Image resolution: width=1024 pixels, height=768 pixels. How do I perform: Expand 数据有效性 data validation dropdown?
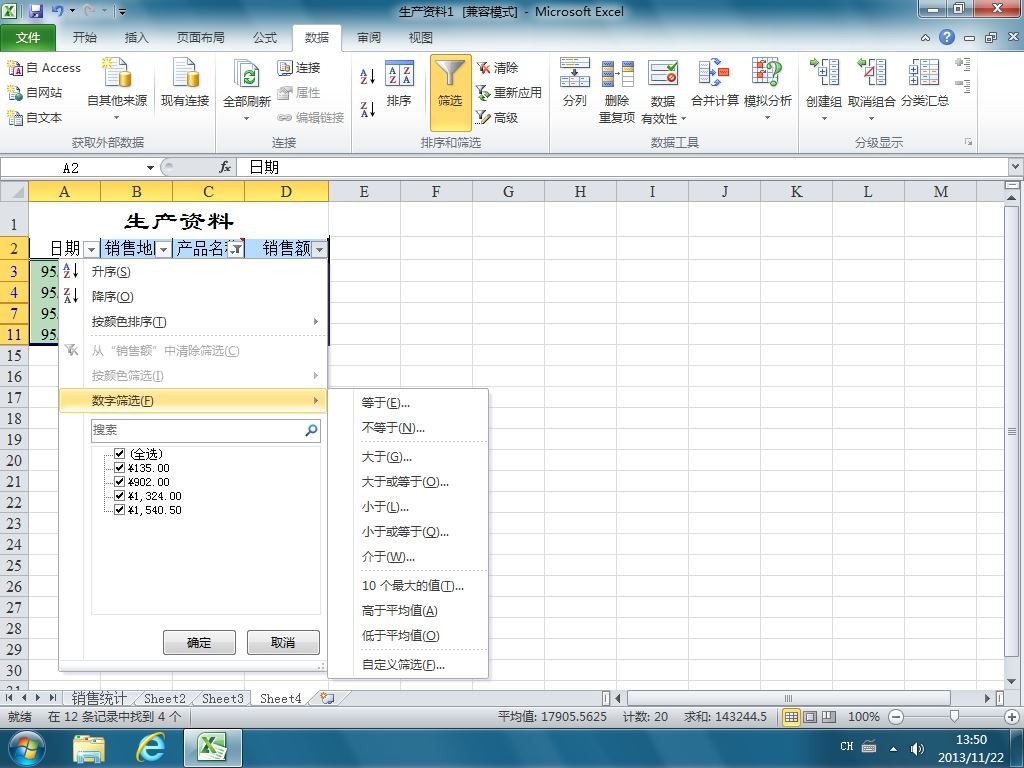683,119
